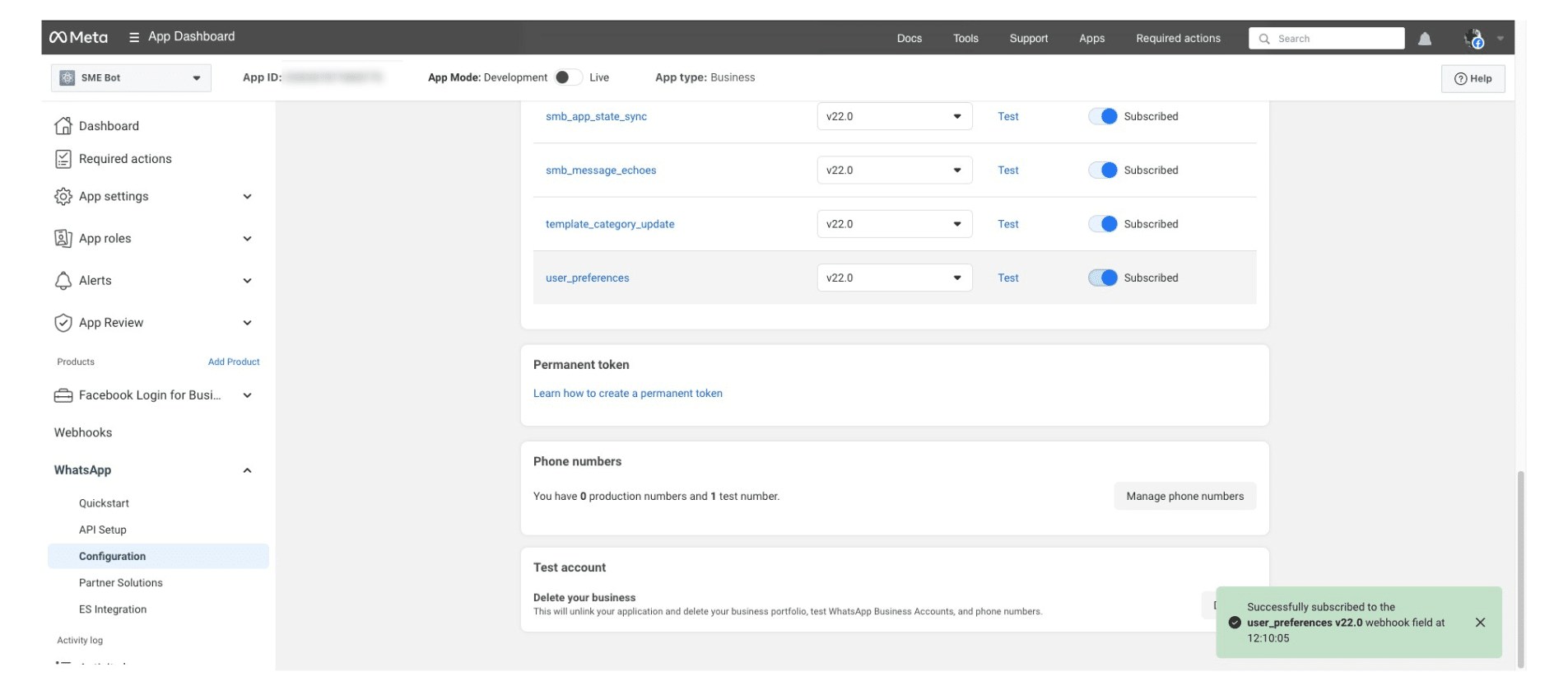Expand App settings section
Image resolution: width=1568 pixels, height=691 pixels.
(x=247, y=197)
